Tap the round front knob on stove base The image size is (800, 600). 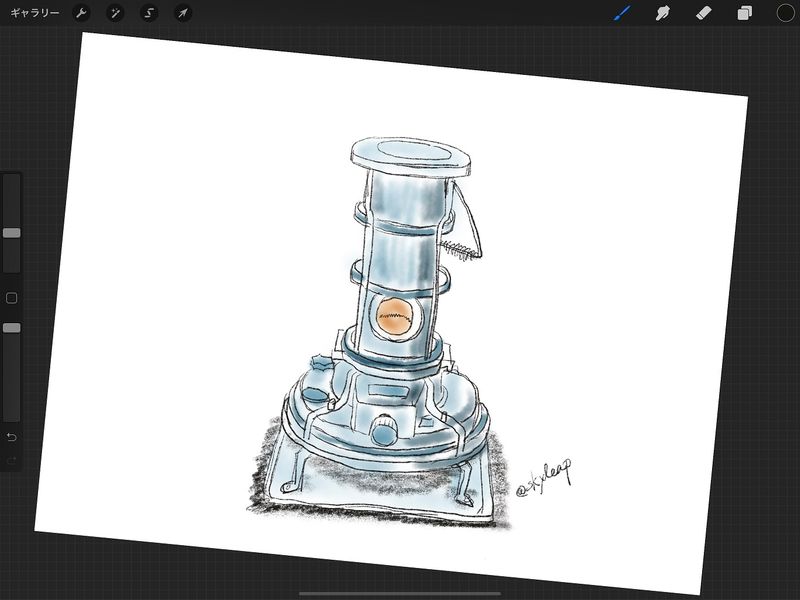(x=382, y=434)
